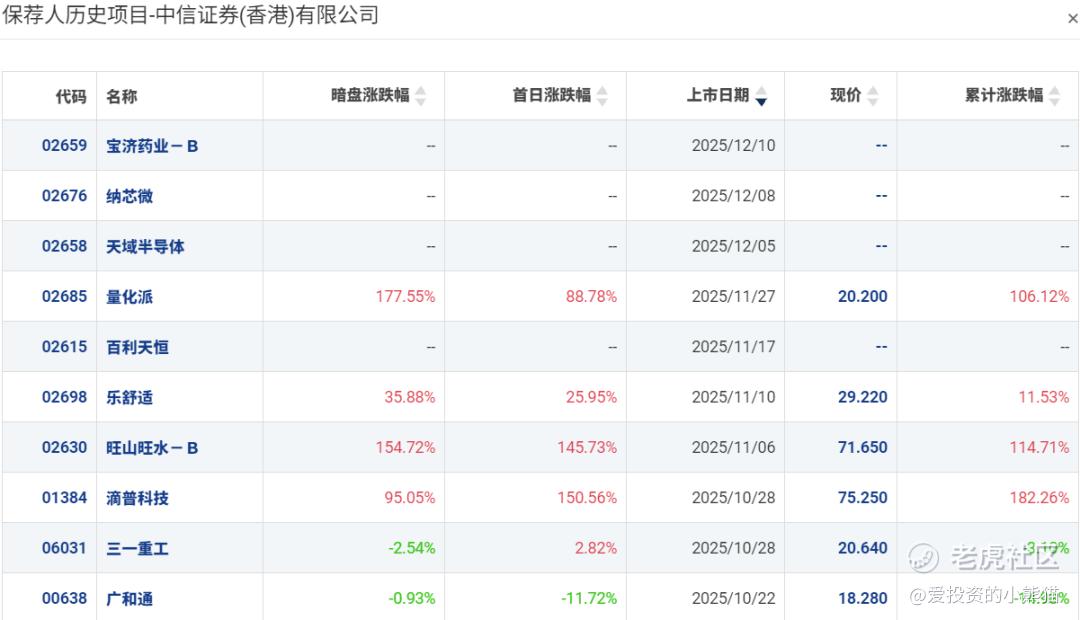Select current price 18.280
The image size is (1080, 620).
pyautogui.click(x=862, y=598)
